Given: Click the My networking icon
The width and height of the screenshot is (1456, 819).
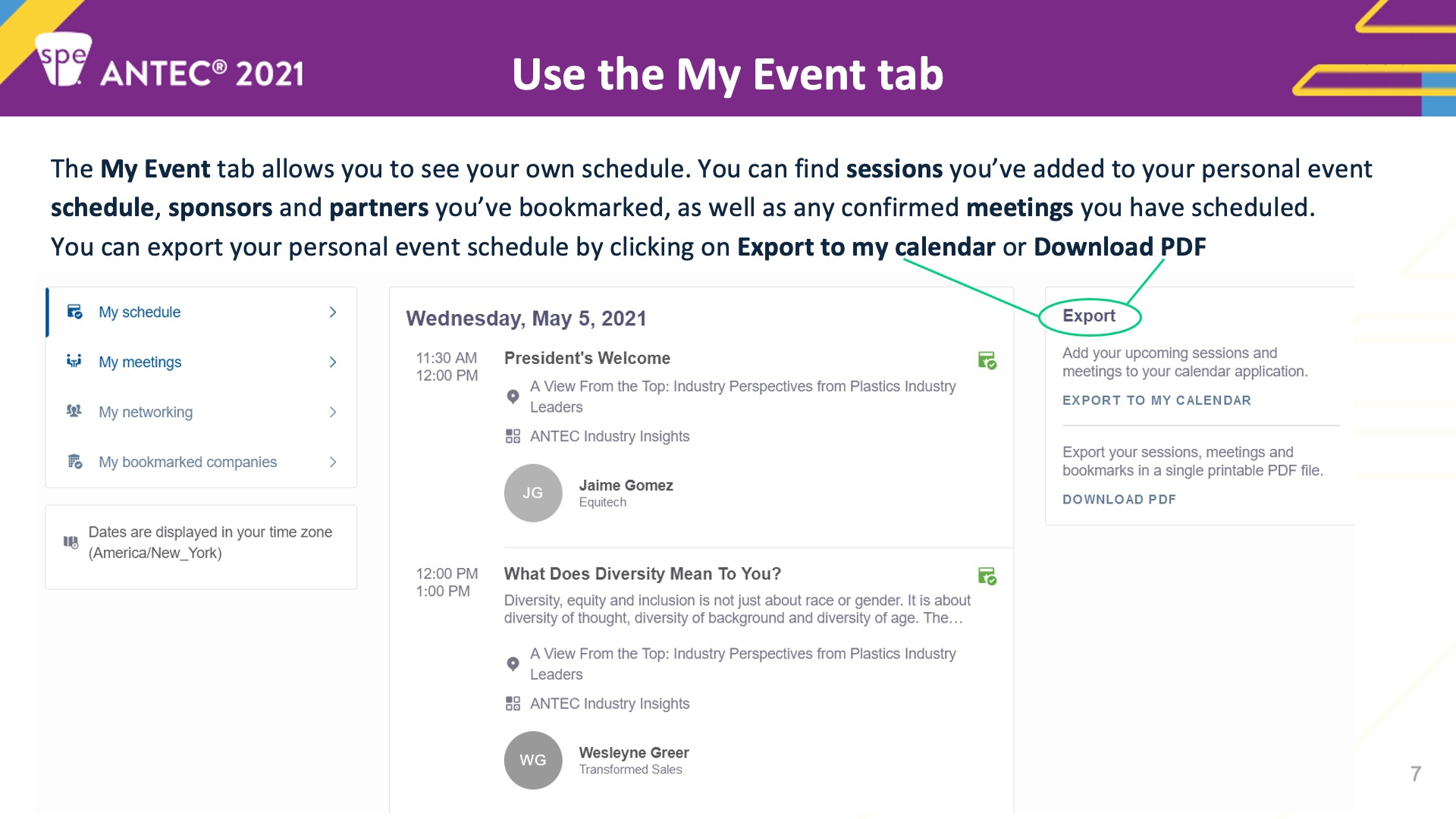Looking at the screenshot, I should [74, 411].
